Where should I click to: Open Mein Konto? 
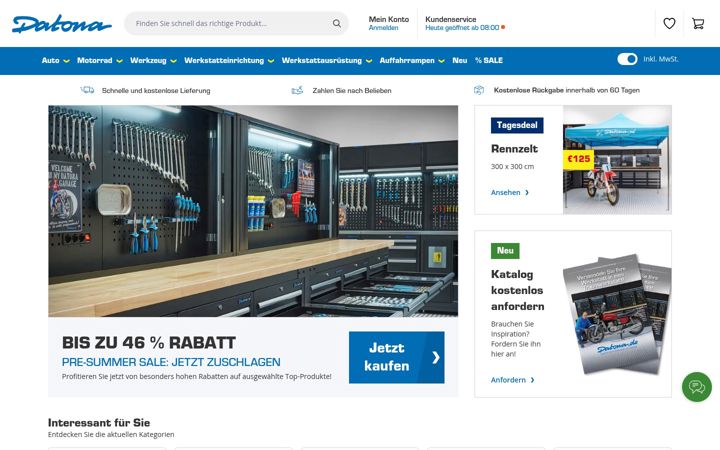pos(388,19)
